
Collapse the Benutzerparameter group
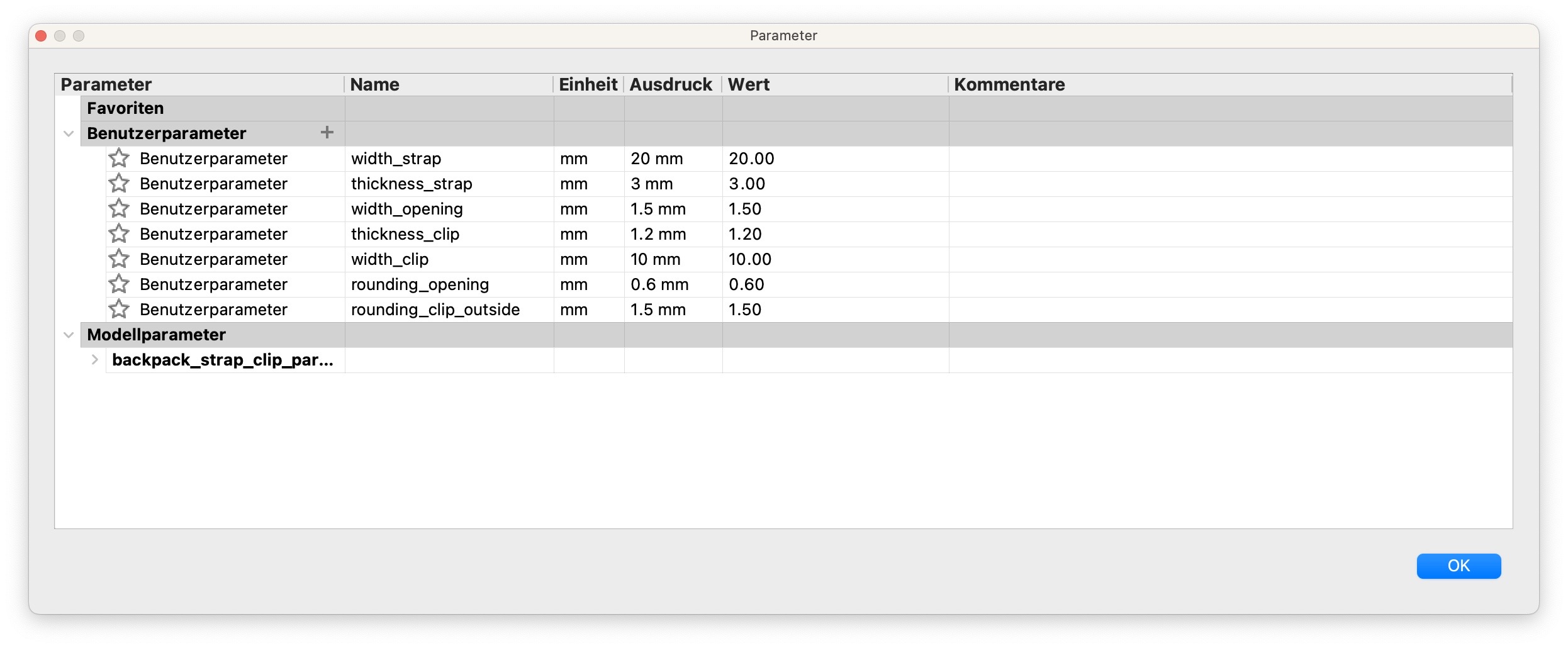(69, 133)
